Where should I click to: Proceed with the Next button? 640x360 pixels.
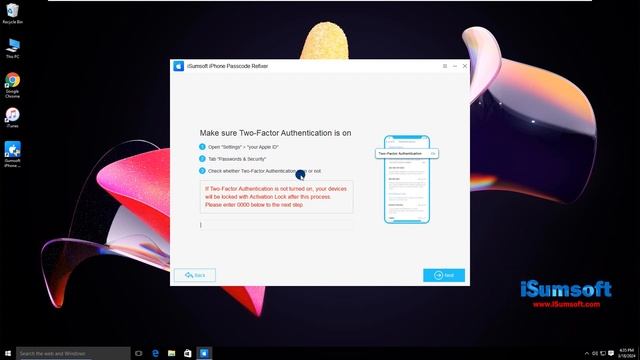[444, 275]
